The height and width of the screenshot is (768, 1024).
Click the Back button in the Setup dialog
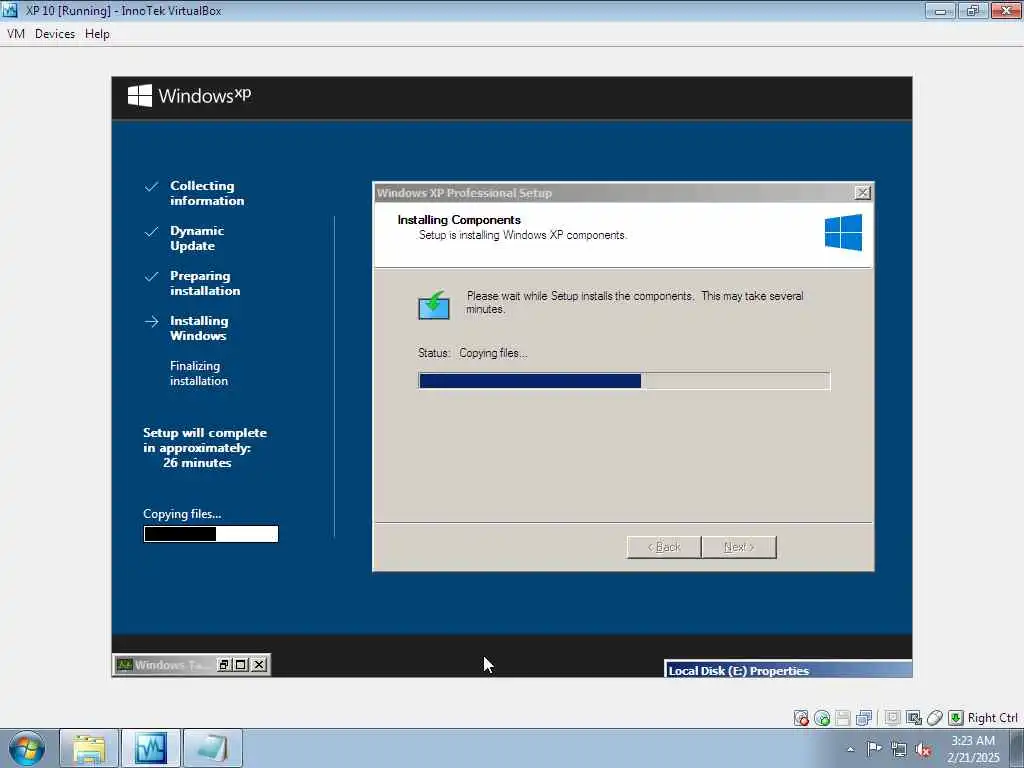[664, 547]
